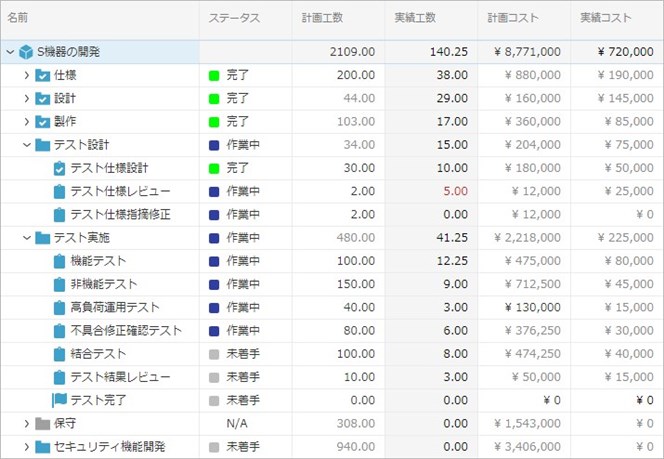Collapse the テスト実施 group
The width and height of the screenshot is (664, 459).
click(27, 238)
